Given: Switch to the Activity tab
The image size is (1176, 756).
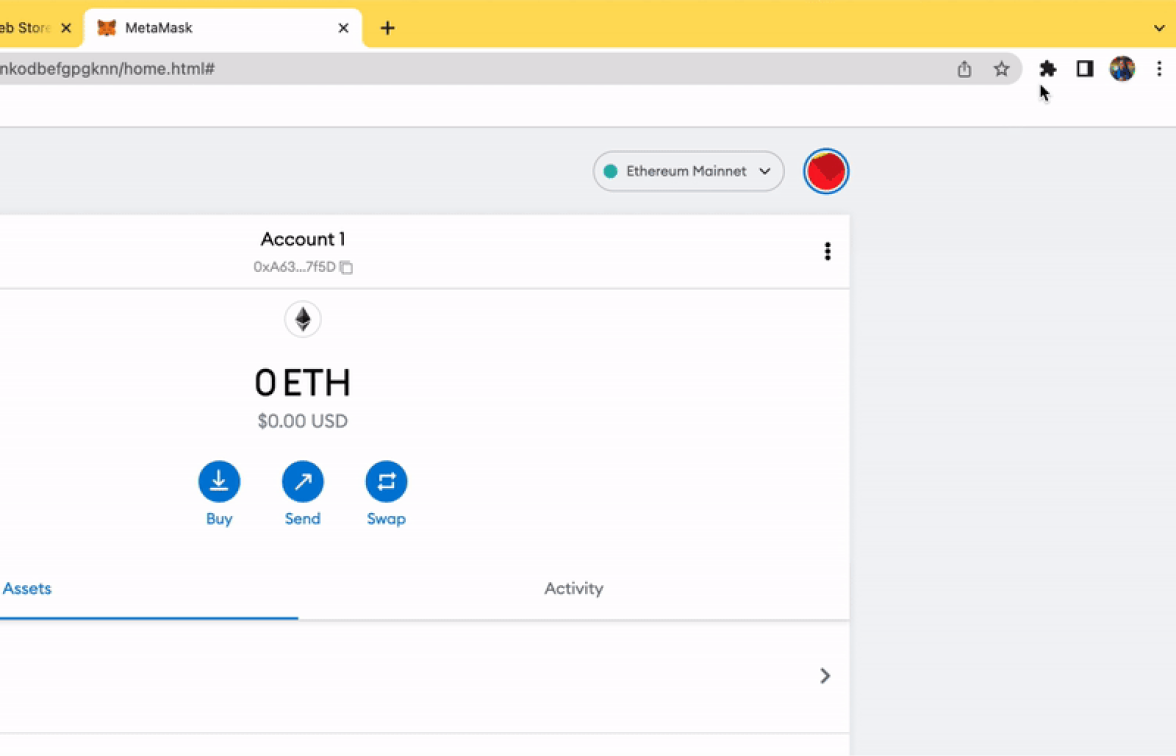Looking at the screenshot, I should pos(574,589).
